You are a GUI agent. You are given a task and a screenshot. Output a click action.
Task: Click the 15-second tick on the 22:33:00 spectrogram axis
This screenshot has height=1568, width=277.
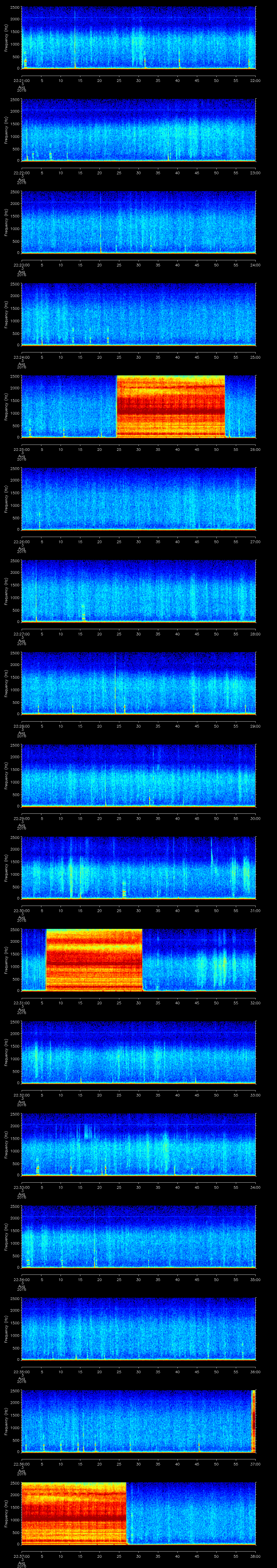coord(80,1187)
